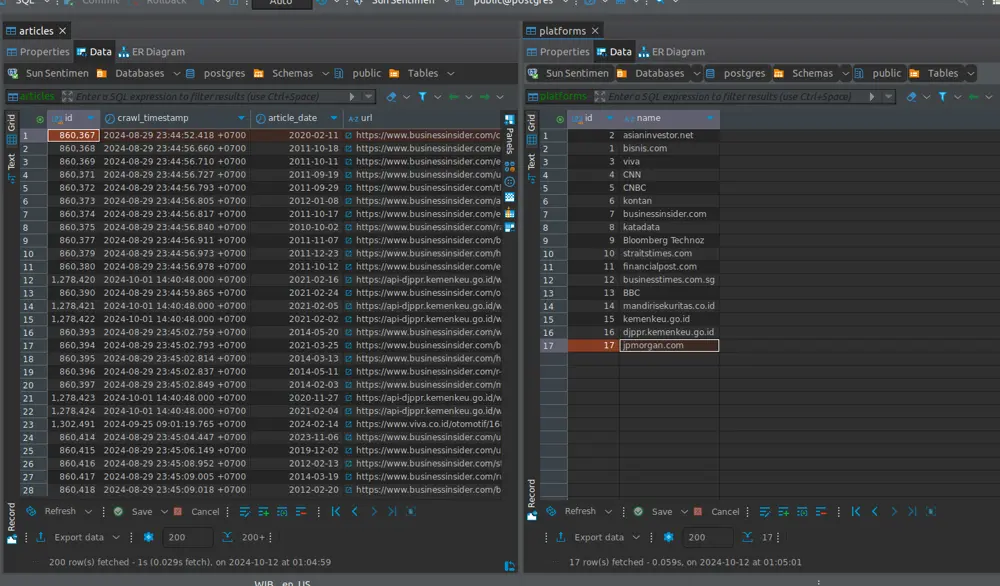Click add row icon in articles toolbar
The width and height of the screenshot is (1000, 586).
(x=263, y=511)
